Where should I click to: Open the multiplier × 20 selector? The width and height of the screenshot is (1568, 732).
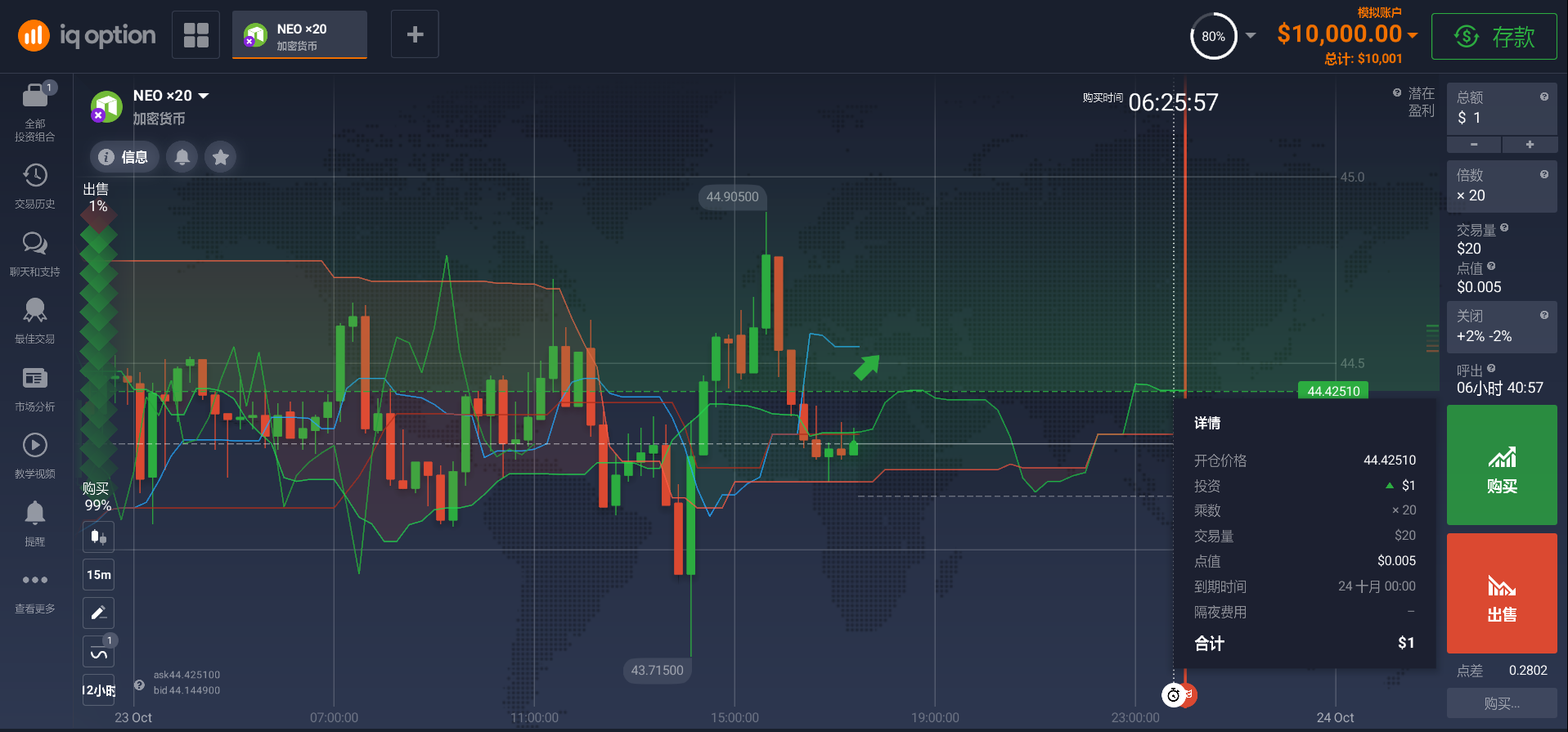1502,186
